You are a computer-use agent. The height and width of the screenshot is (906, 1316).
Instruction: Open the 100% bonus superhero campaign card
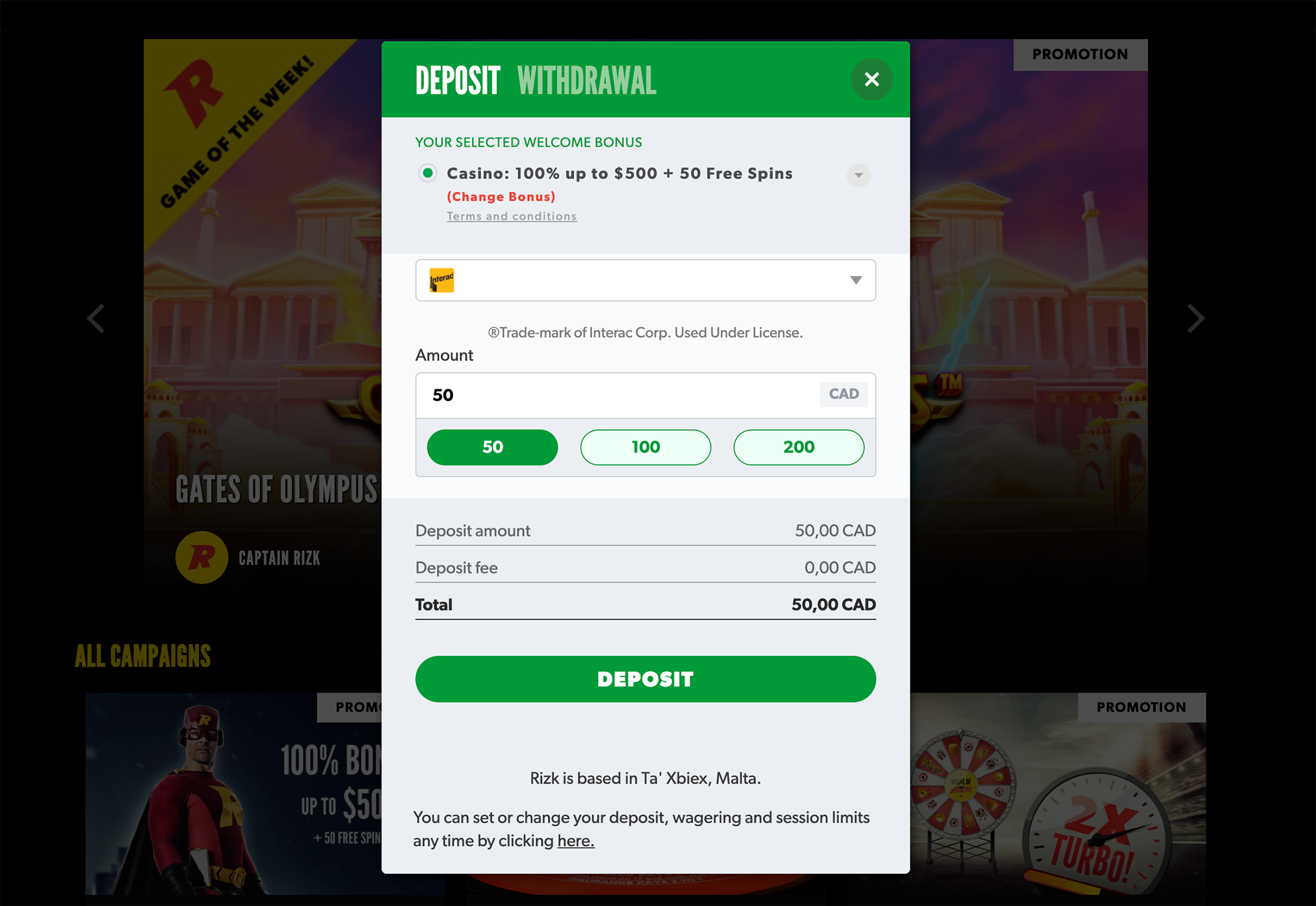tap(234, 794)
